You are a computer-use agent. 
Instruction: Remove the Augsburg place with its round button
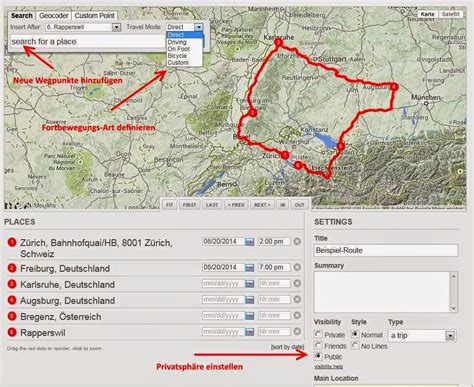click(297, 299)
